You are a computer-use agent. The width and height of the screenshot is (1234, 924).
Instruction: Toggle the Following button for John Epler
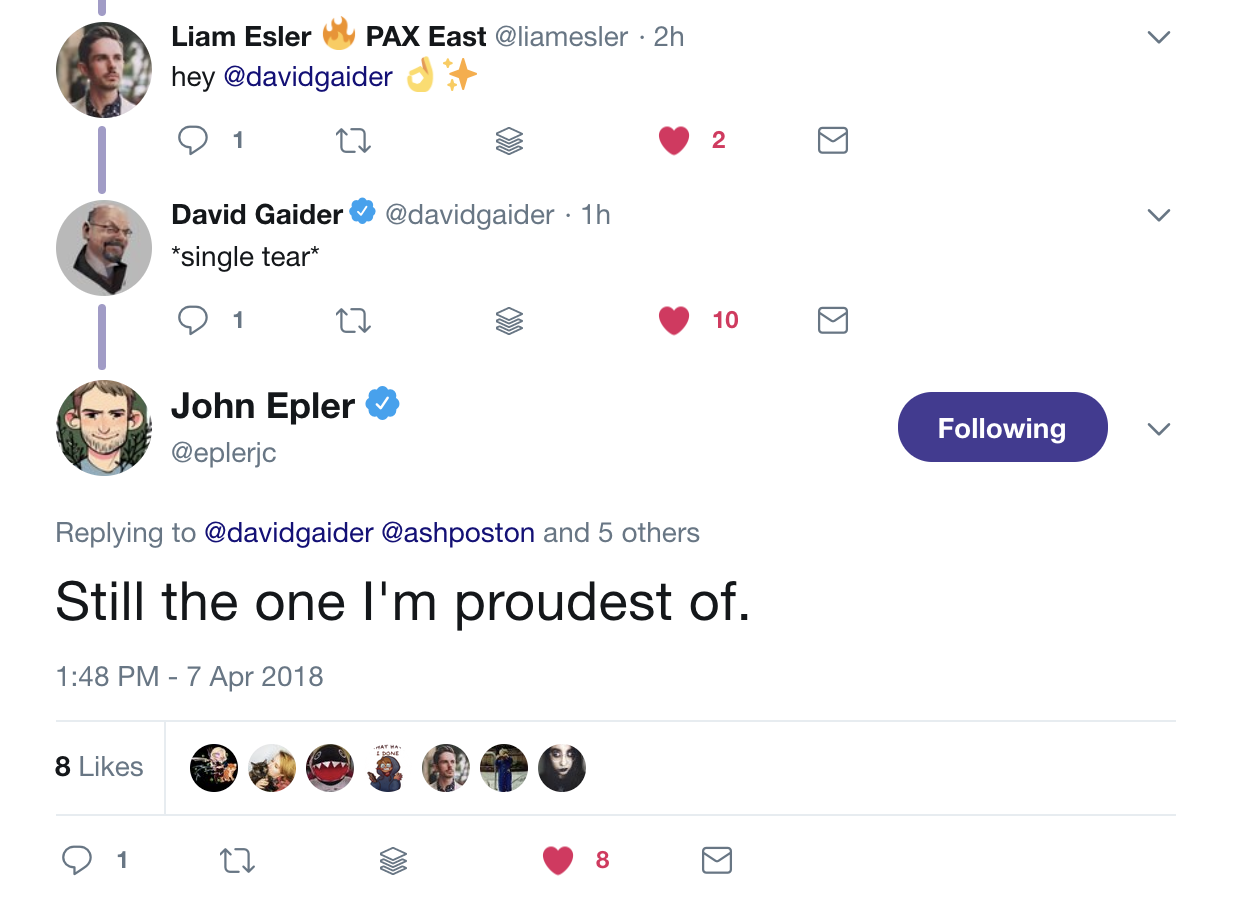[1002, 428]
